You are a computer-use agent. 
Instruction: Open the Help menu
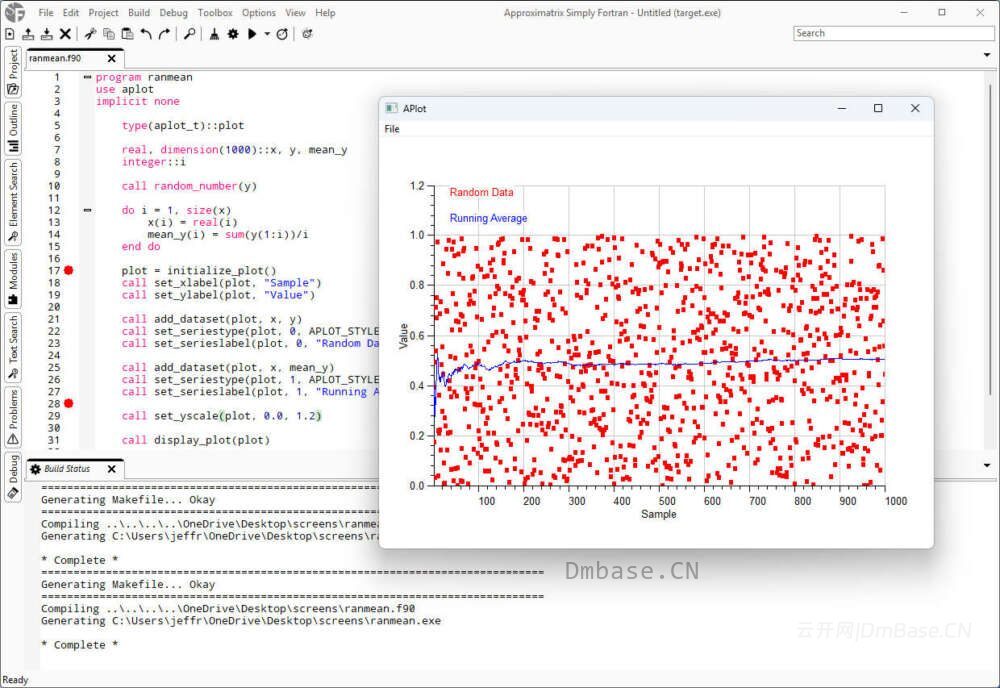point(325,13)
